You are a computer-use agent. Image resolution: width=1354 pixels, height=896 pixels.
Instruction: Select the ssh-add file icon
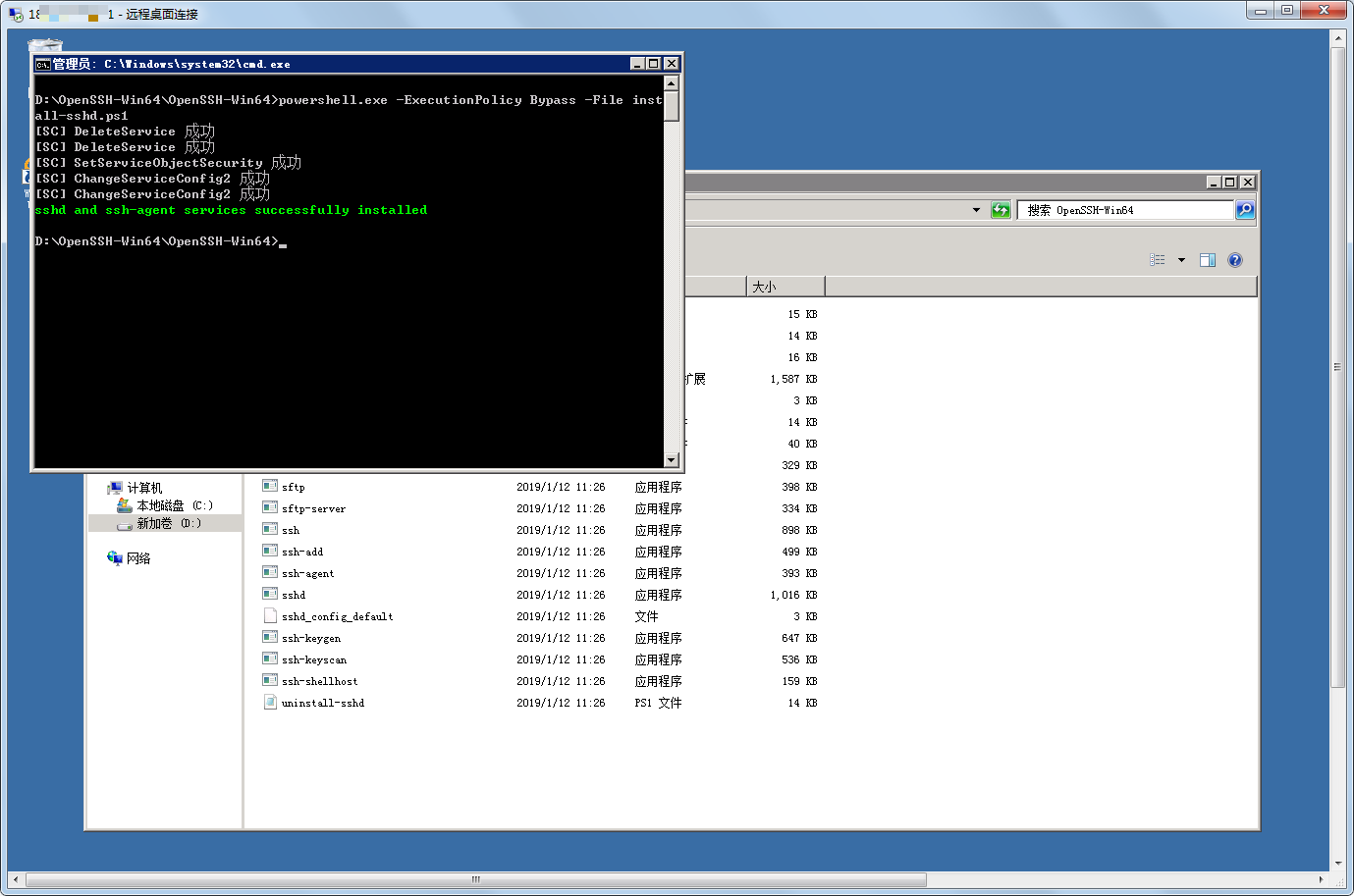click(x=270, y=551)
